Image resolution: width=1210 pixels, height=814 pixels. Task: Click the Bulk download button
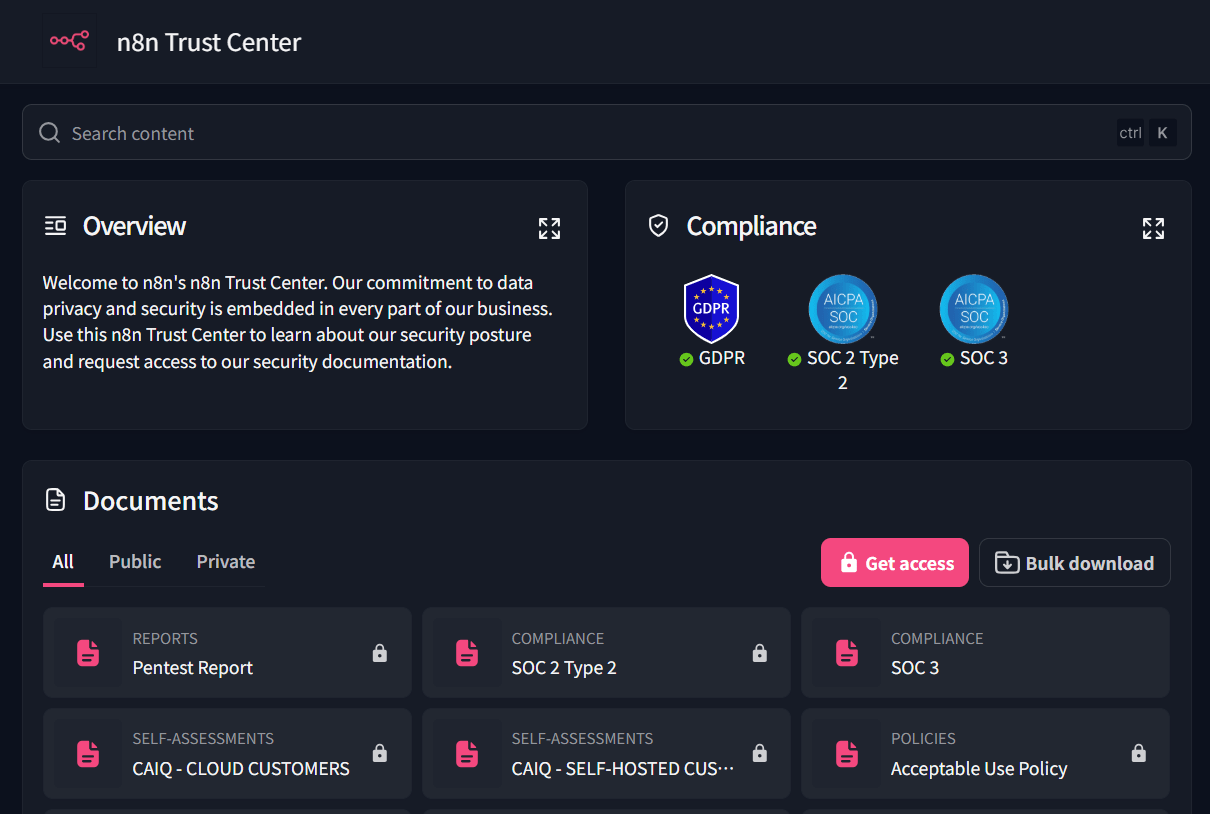1074,563
